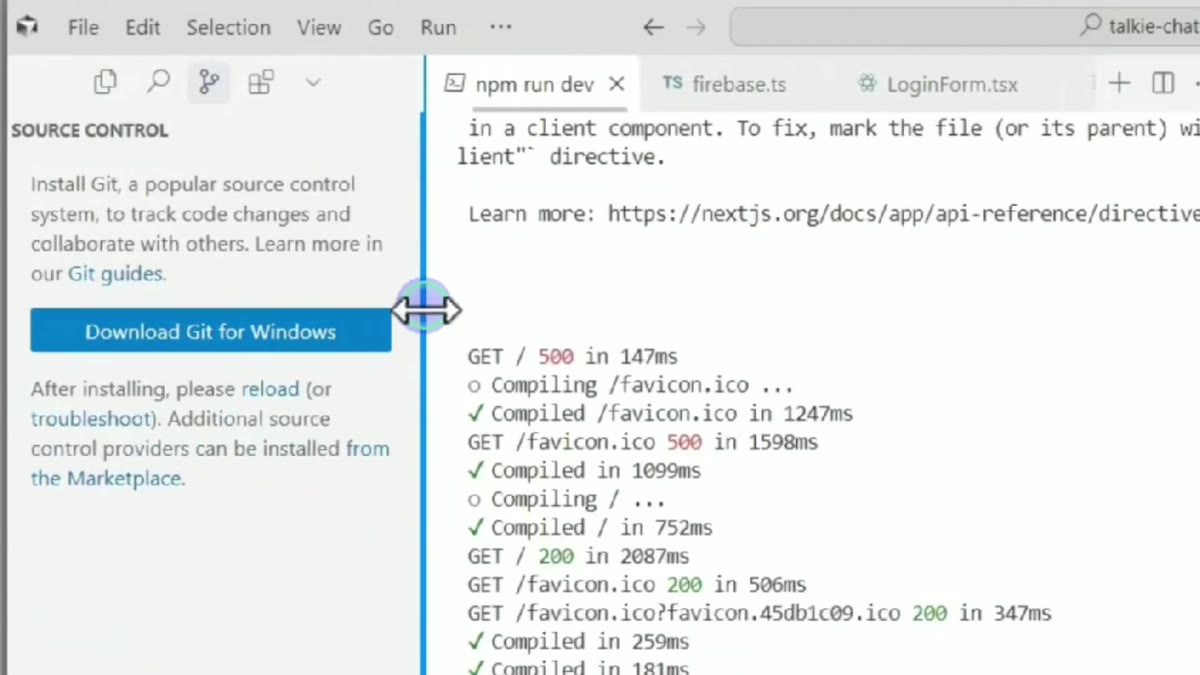Open the Go menu

[x=380, y=27]
